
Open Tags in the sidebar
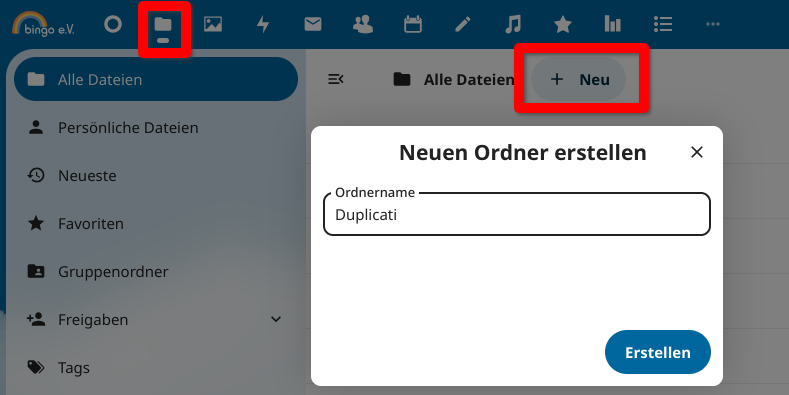pyautogui.click(x=156, y=368)
